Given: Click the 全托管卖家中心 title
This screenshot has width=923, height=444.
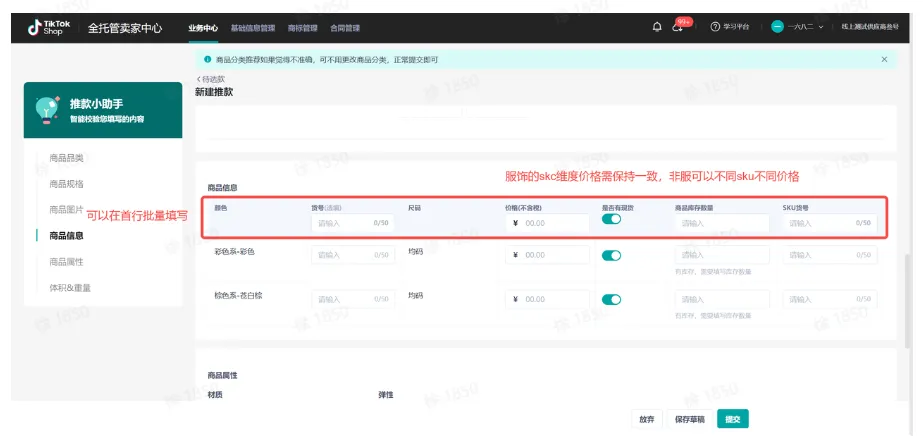Looking at the screenshot, I should coord(125,28).
